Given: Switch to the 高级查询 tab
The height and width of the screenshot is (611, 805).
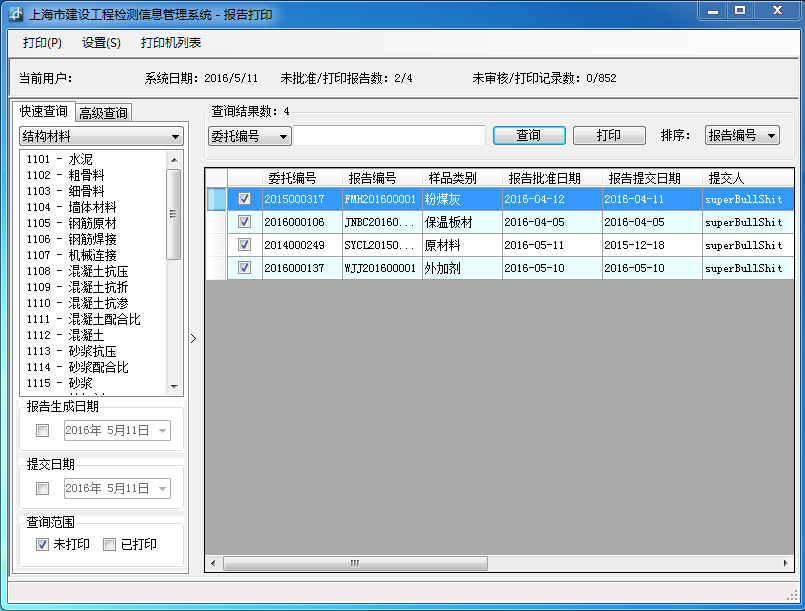Looking at the screenshot, I should point(104,113).
